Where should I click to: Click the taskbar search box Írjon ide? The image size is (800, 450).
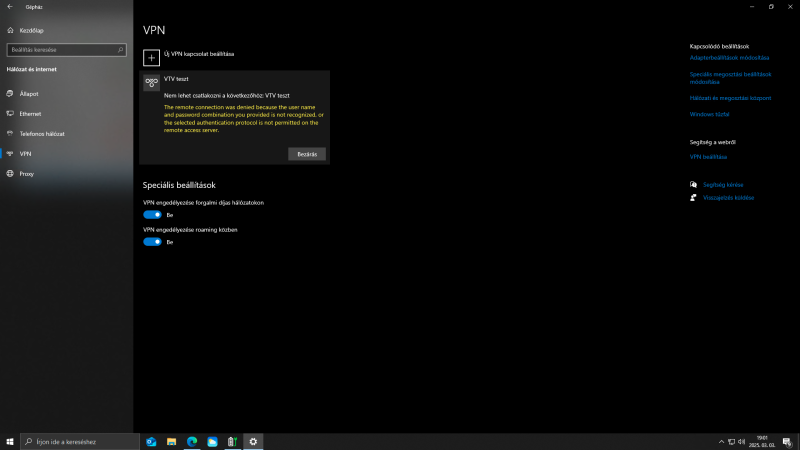coord(80,442)
